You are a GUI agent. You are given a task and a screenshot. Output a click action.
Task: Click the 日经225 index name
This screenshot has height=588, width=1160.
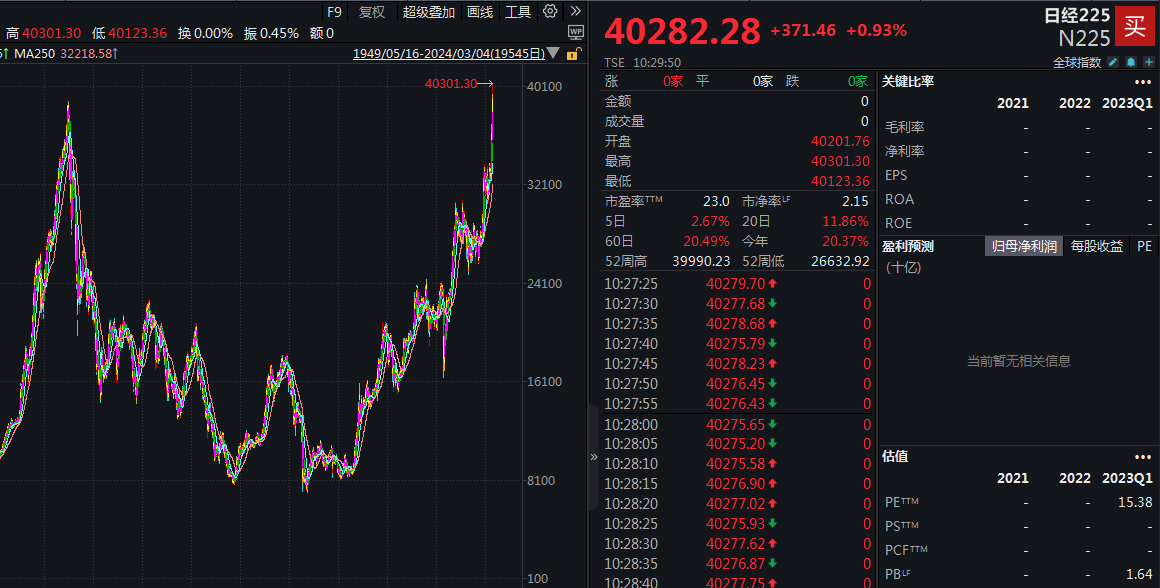tap(1076, 16)
